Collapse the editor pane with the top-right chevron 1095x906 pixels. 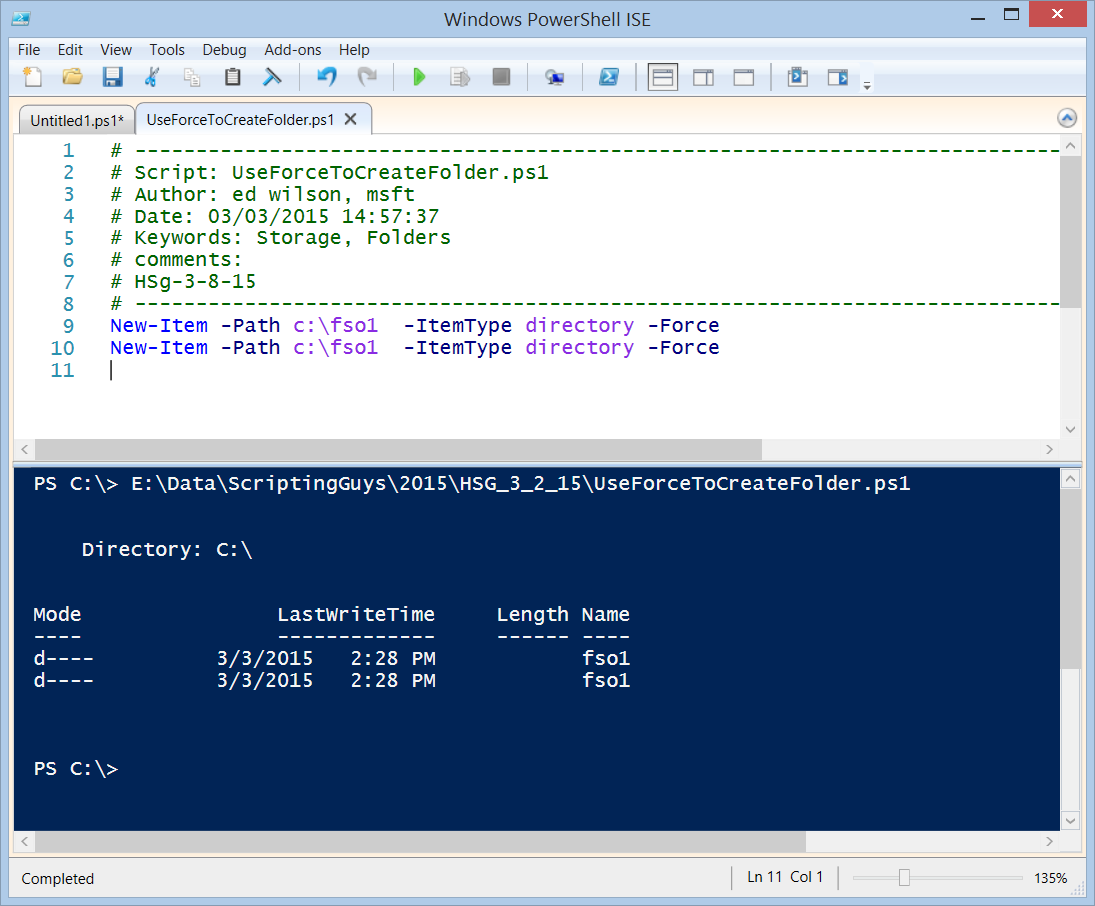coord(1067,117)
